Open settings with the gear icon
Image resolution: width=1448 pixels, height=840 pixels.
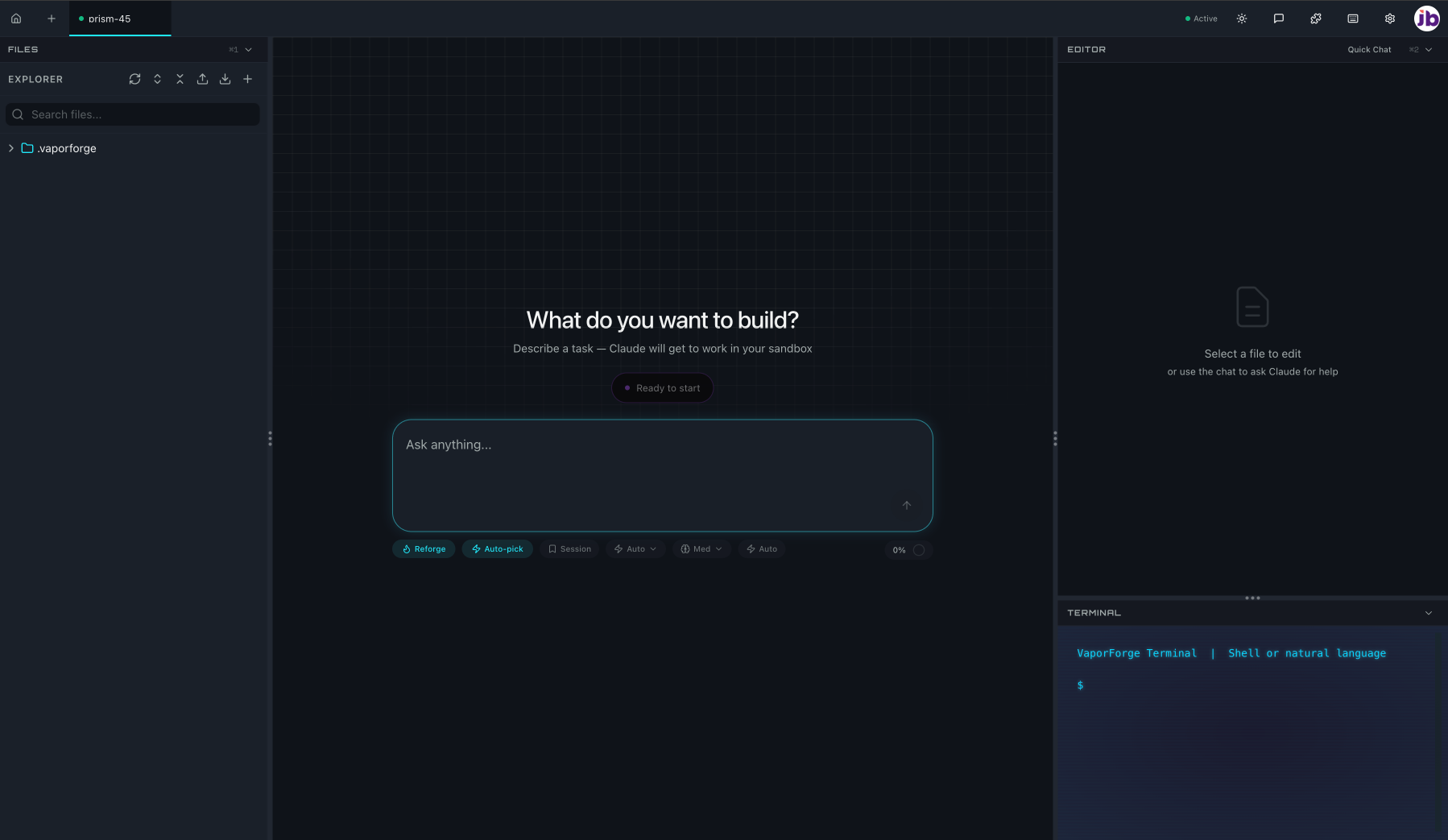point(1388,18)
